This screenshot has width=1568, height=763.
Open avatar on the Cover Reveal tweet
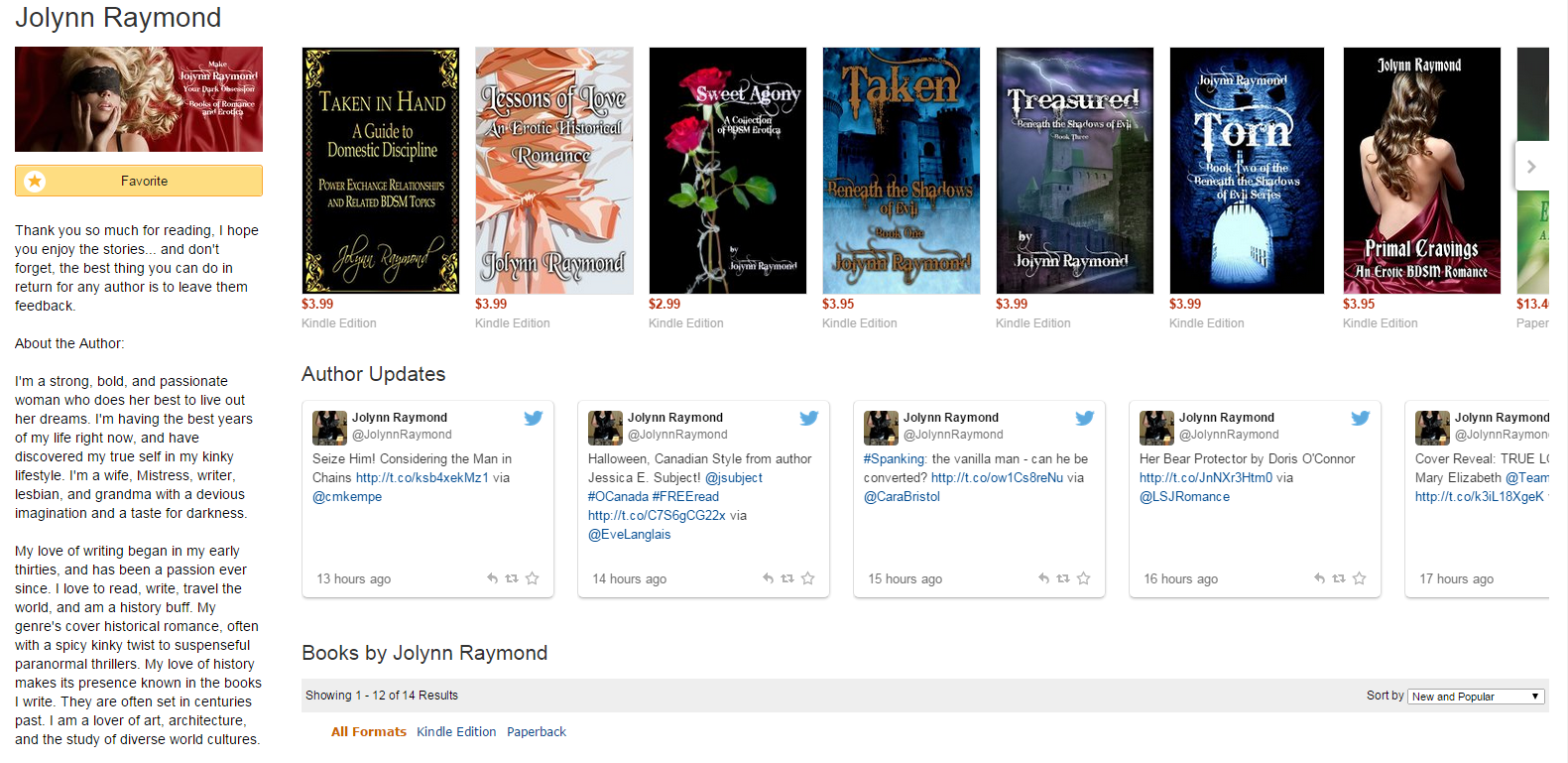click(1432, 428)
